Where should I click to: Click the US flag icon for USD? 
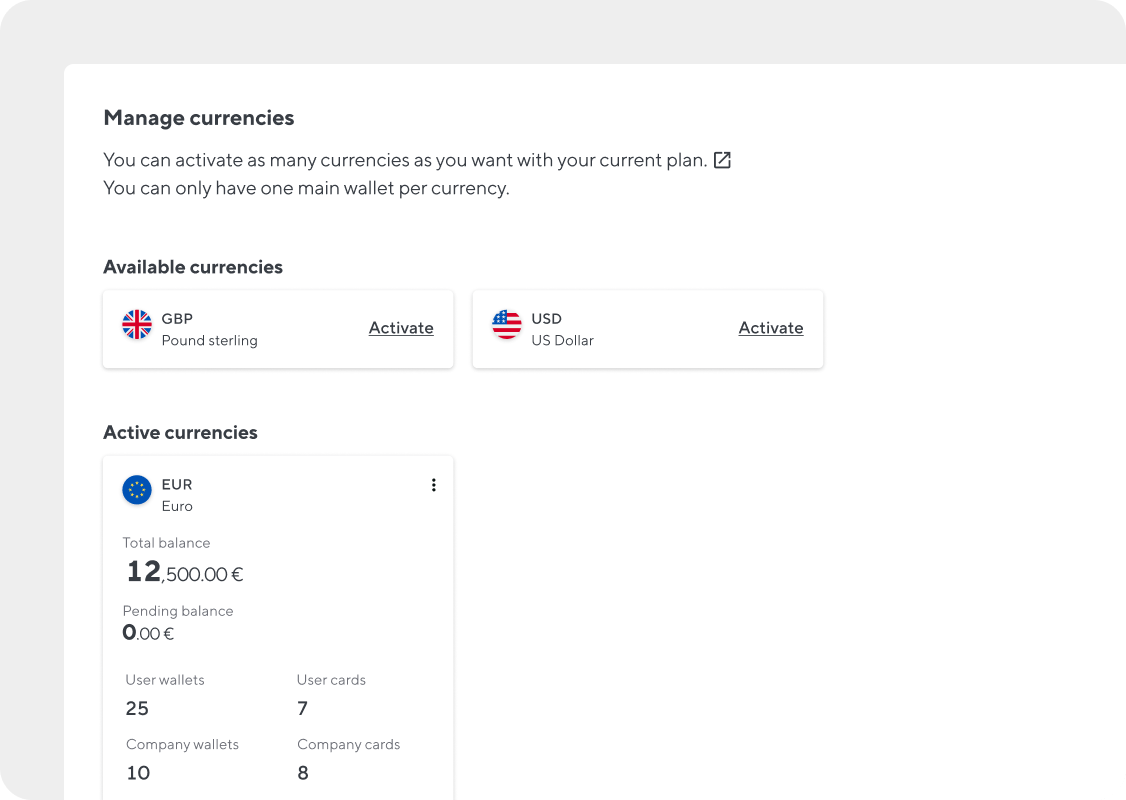click(507, 325)
